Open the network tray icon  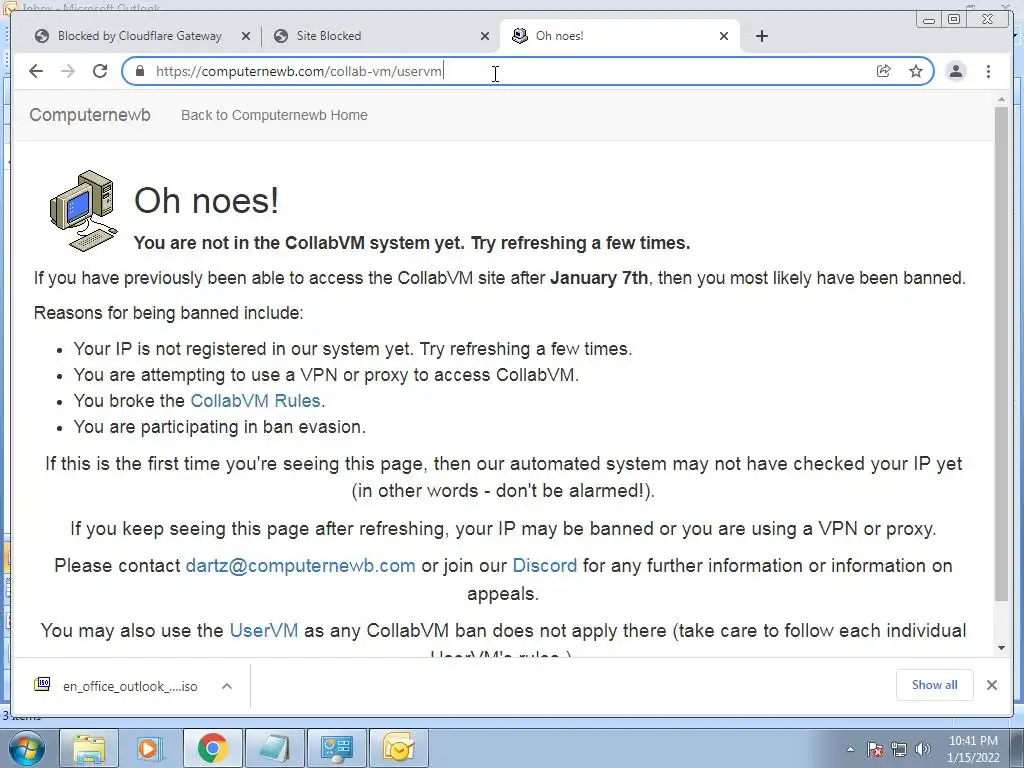click(899, 749)
